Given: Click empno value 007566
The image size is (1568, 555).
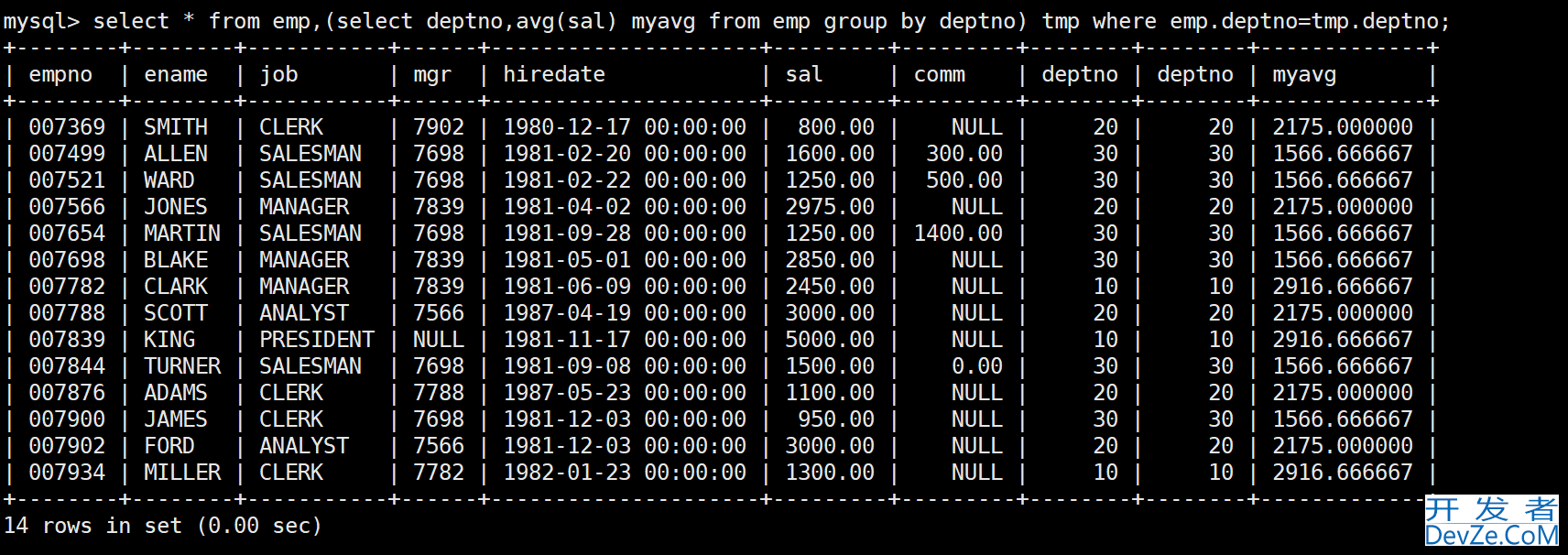Looking at the screenshot, I should pos(67,207).
